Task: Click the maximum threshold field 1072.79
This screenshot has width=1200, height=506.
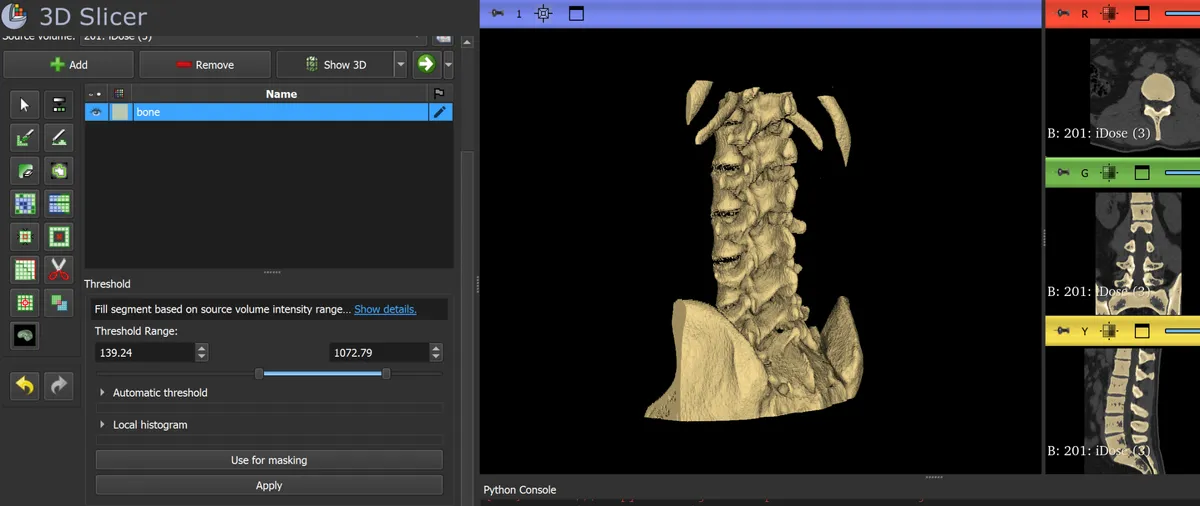Action: (x=379, y=352)
